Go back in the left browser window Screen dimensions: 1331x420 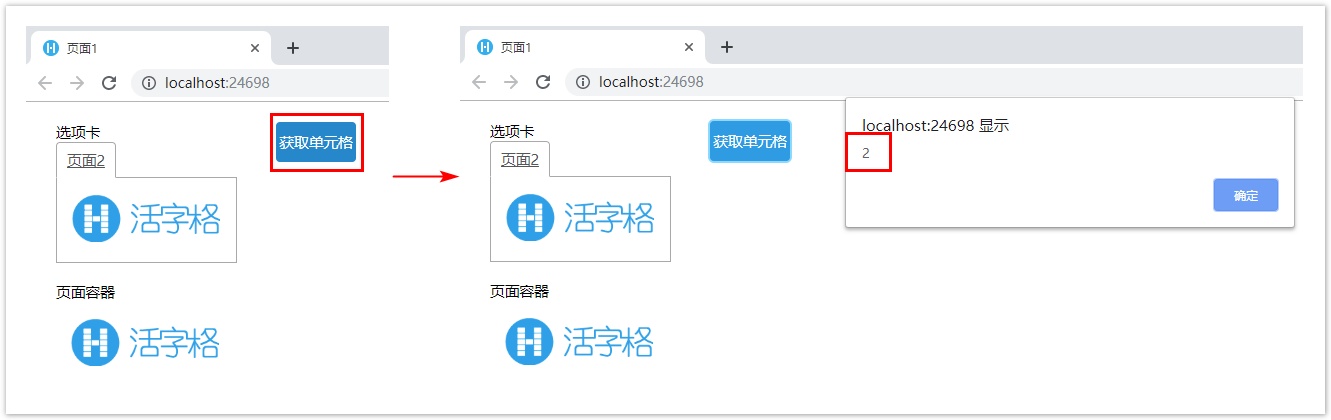click(x=45, y=83)
